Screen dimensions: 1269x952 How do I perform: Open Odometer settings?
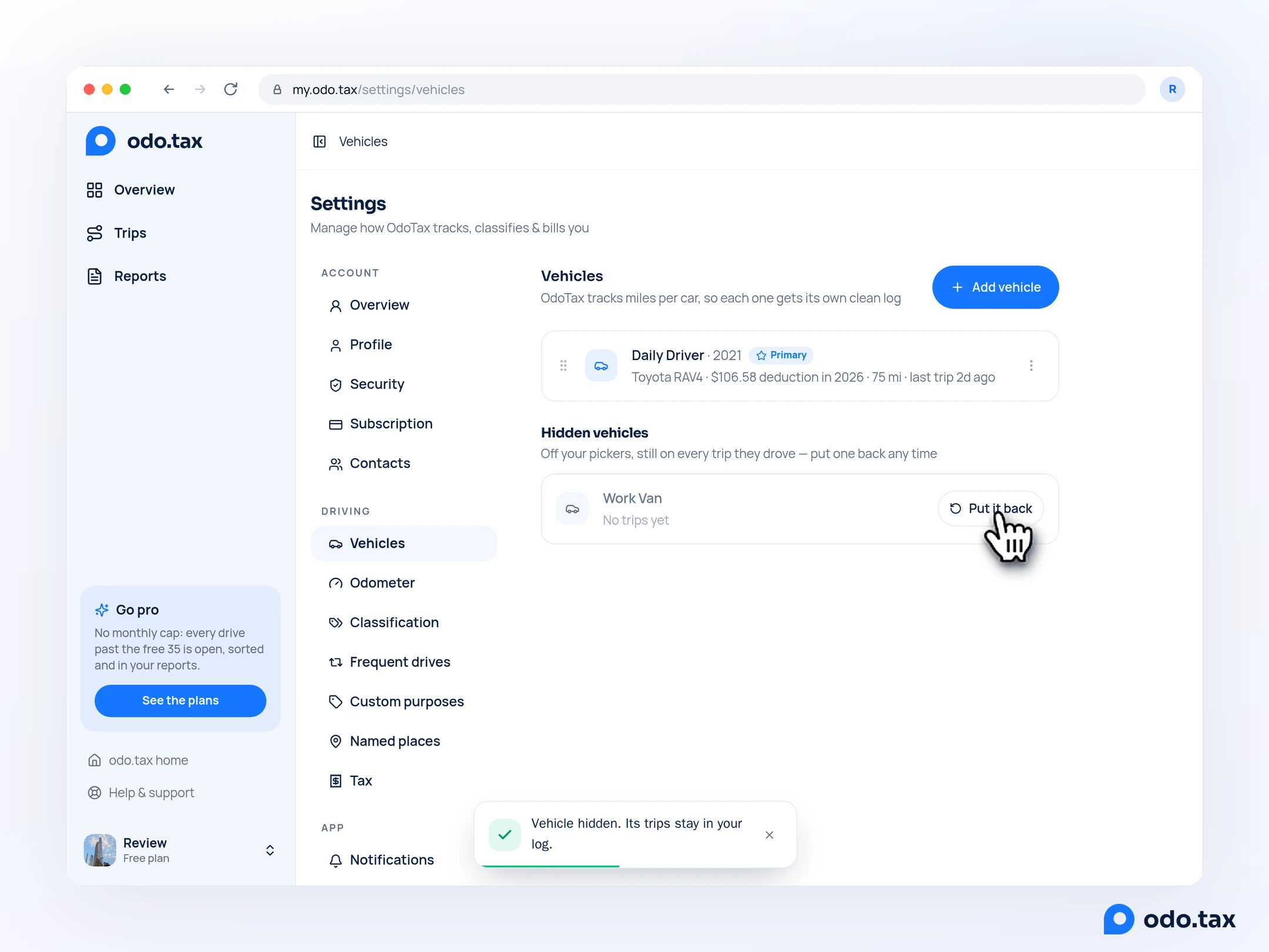pyautogui.click(x=404, y=583)
